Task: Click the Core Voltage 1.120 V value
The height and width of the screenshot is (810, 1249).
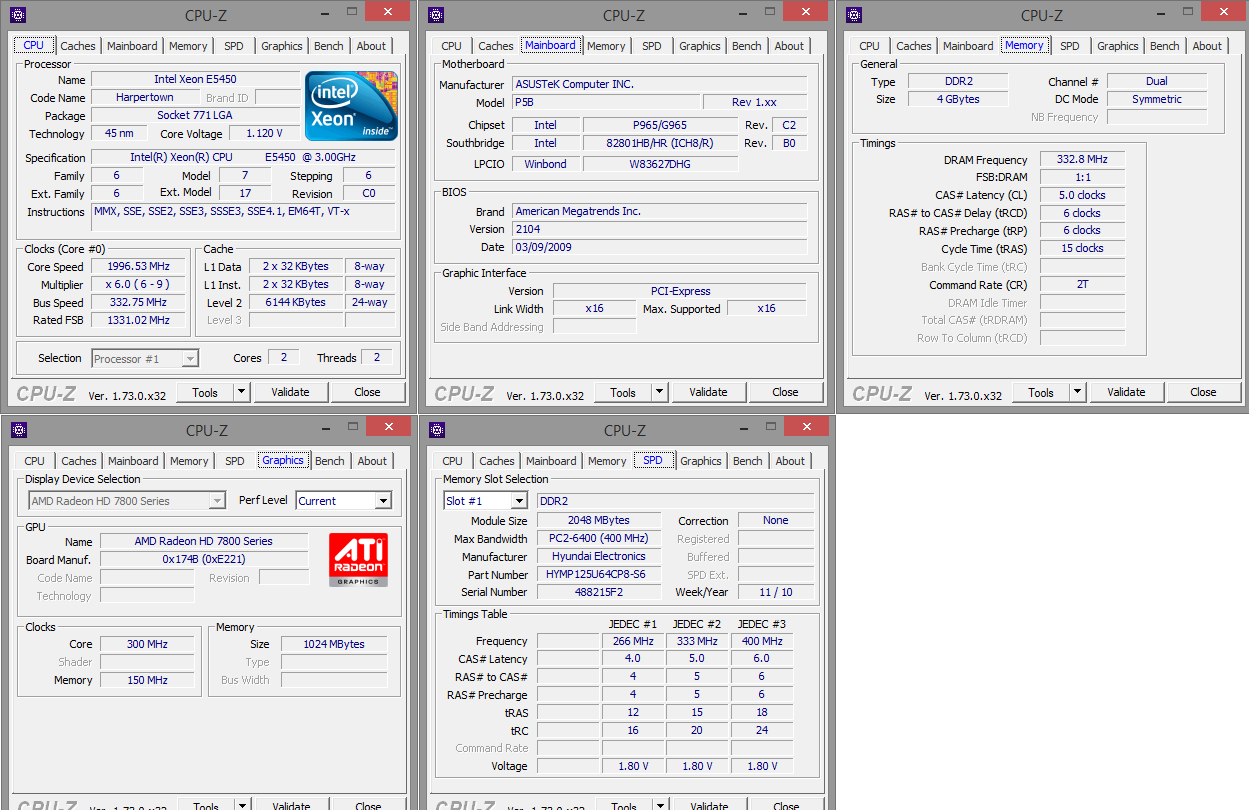Action: pyautogui.click(x=264, y=133)
